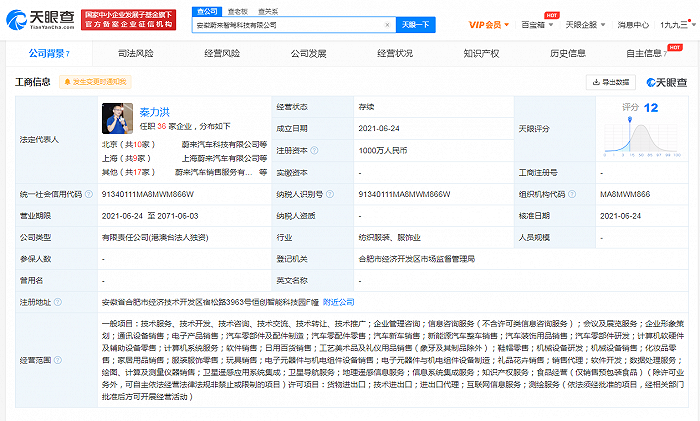Open 秦力洪 profile link
This screenshot has height=421, width=700.
click(154, 112)
